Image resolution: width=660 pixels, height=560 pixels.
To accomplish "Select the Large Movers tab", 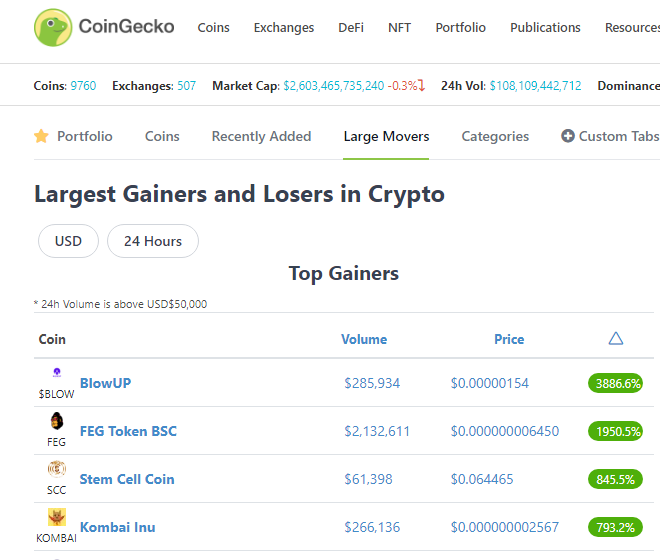I will tap(386, 136).
